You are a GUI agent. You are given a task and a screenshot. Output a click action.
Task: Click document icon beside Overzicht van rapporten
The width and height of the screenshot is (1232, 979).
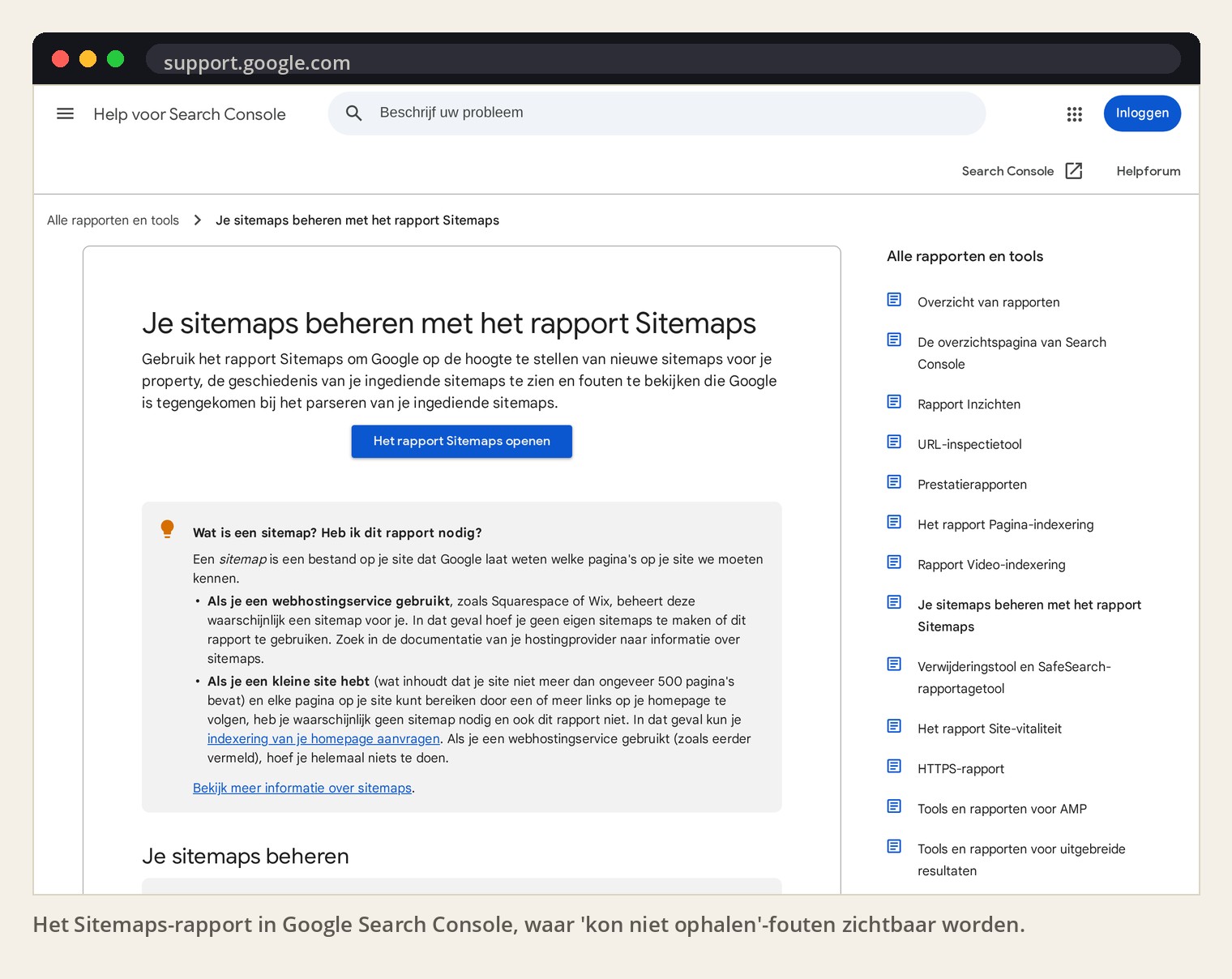pyautogui.click(x=894, y=300)
